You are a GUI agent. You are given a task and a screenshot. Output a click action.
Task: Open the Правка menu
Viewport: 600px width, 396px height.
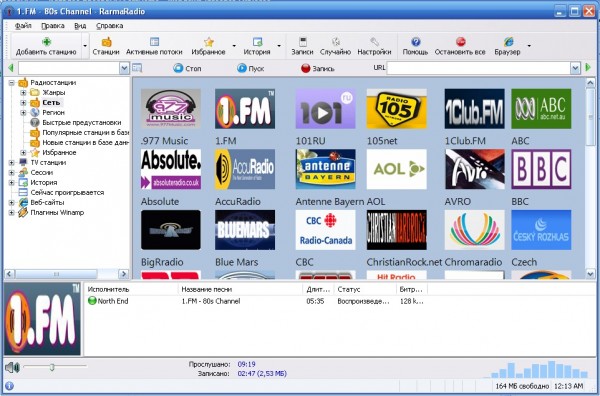(53, 26)
